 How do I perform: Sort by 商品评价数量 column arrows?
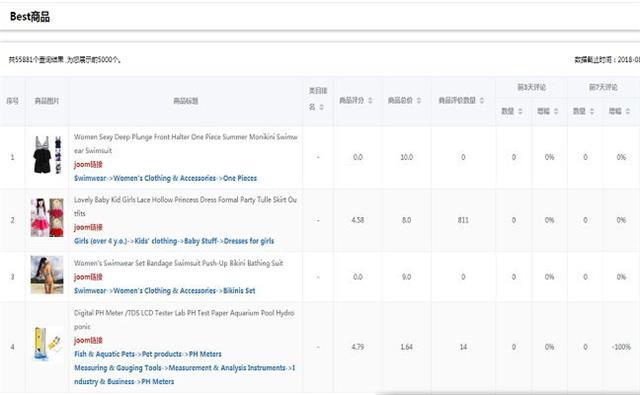click(482, 100)
